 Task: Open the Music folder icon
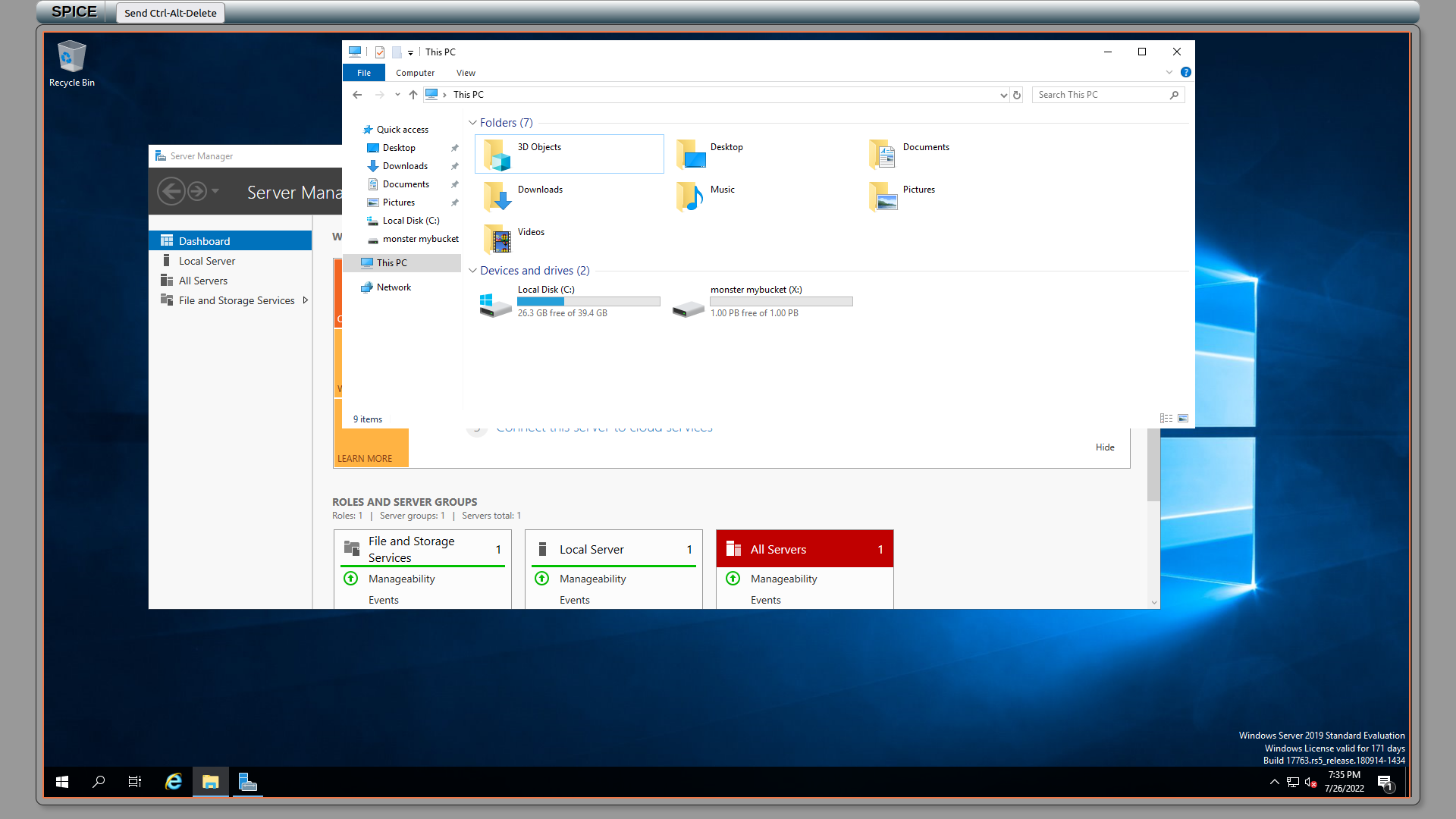pyautogui.click(x=689, y=196)
